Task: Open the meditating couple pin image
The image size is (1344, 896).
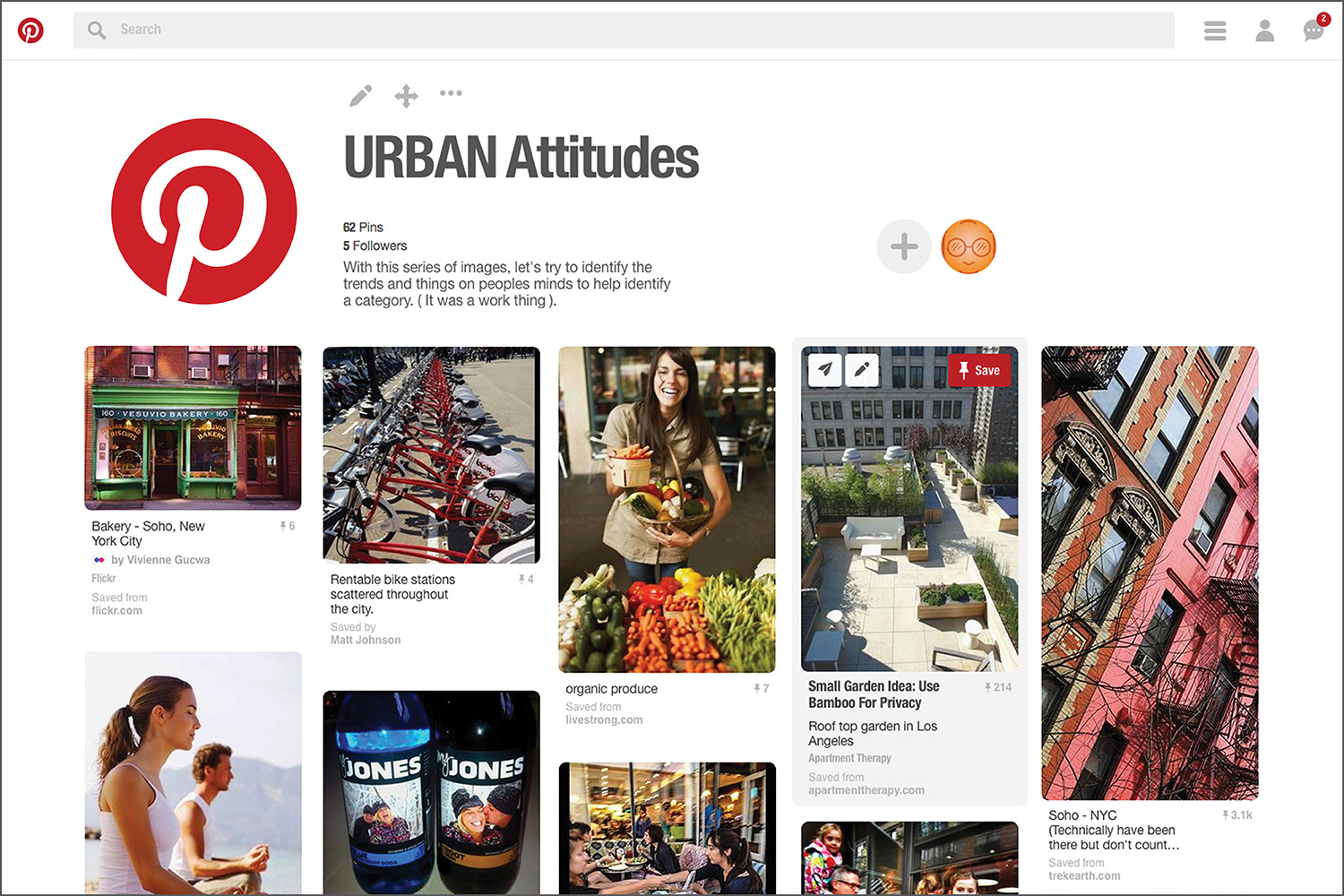Action: click(x=193, y=773)
